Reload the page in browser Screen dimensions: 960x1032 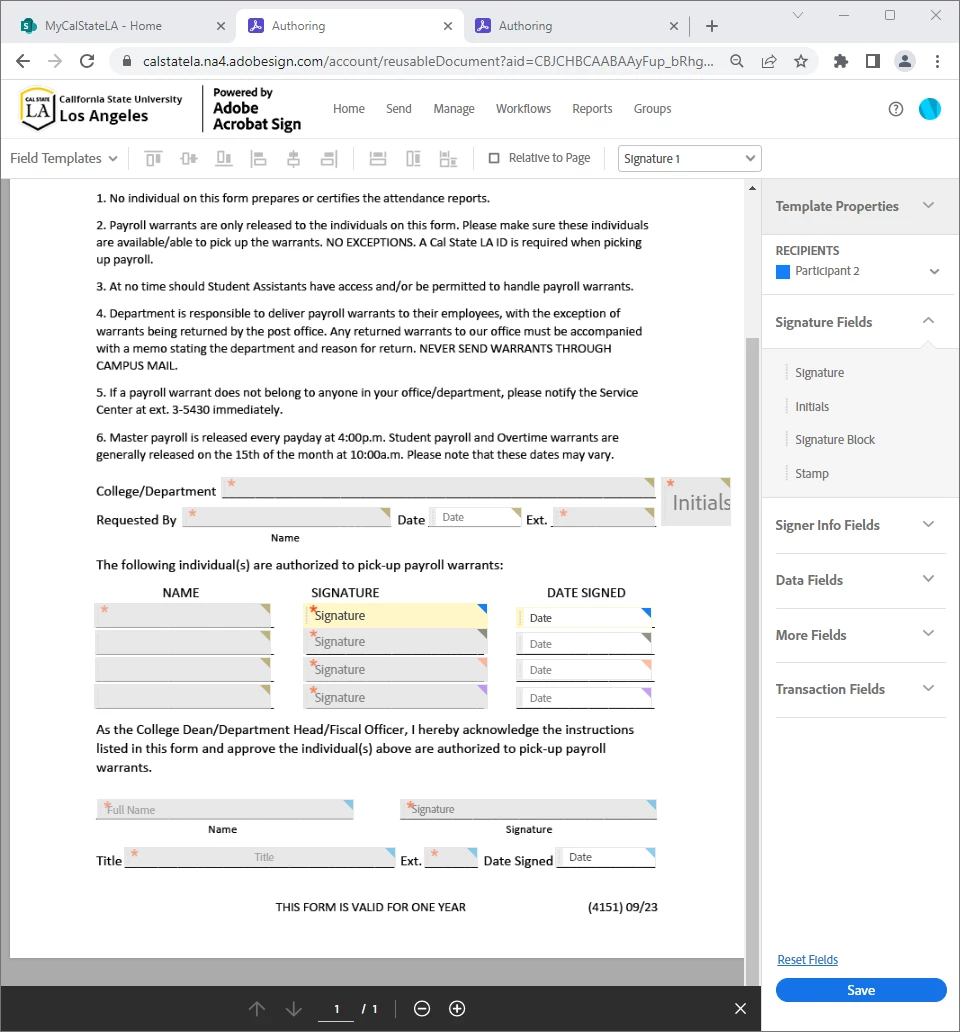pyautogui.click(x=87, y=61)
